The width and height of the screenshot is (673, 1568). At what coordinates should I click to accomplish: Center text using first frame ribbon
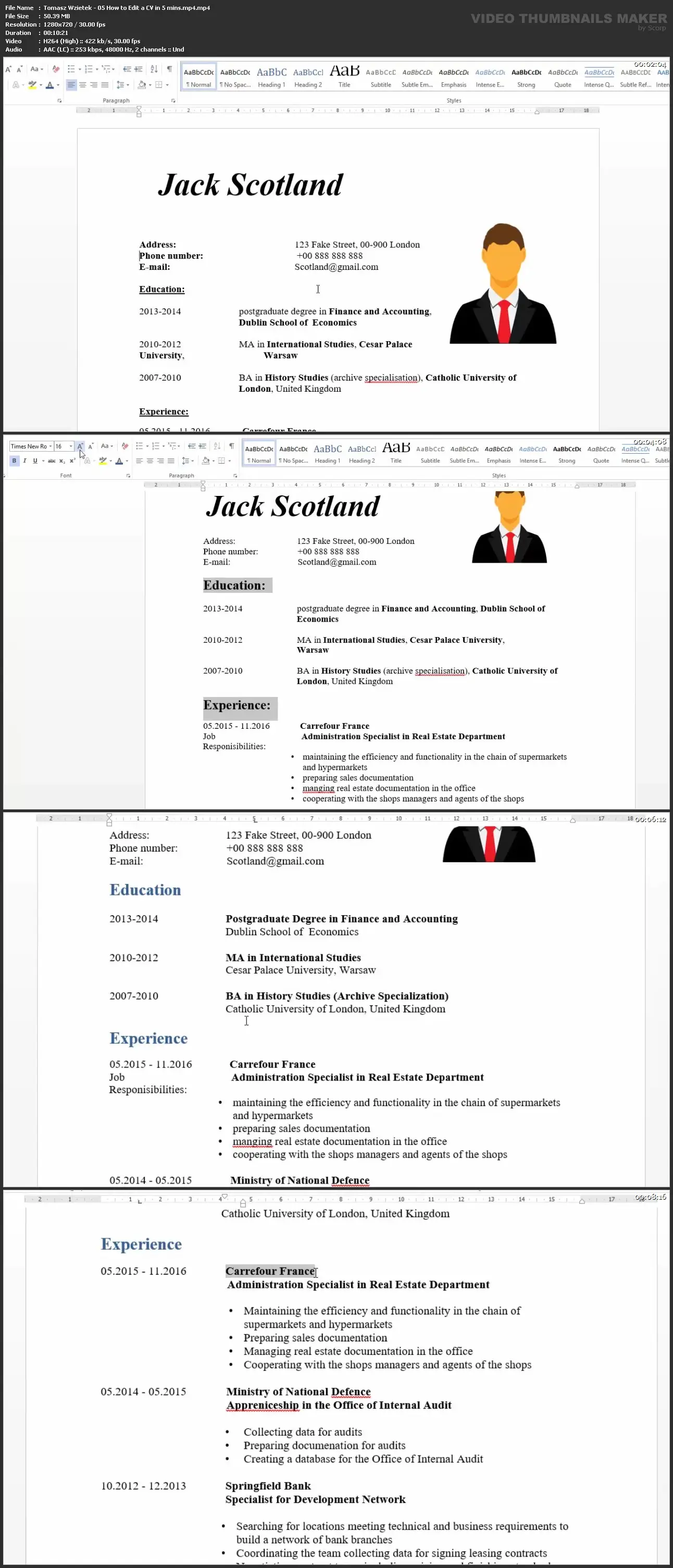click(83, 84)
